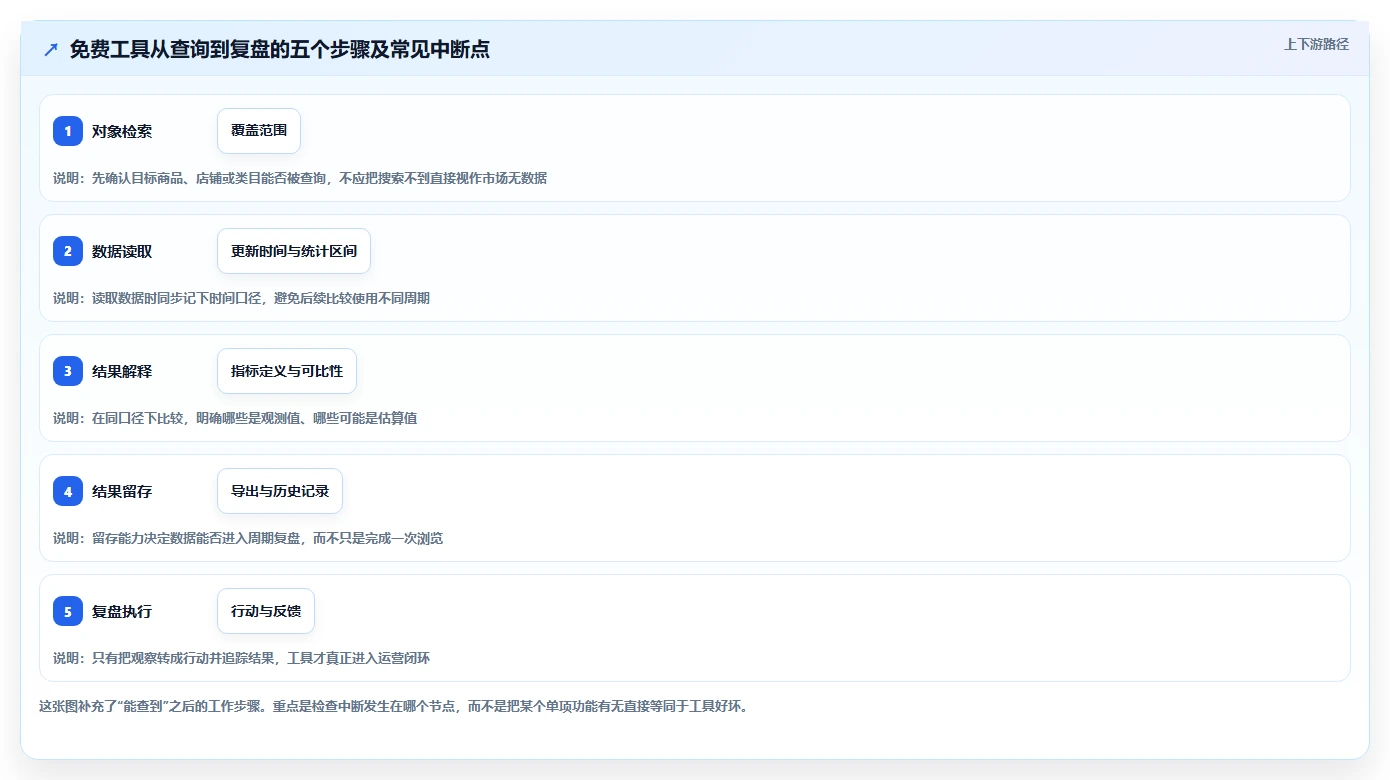Select the 行动与反馈 chip
Viewport: 1390px width, 780px height.
click(266, 611)
